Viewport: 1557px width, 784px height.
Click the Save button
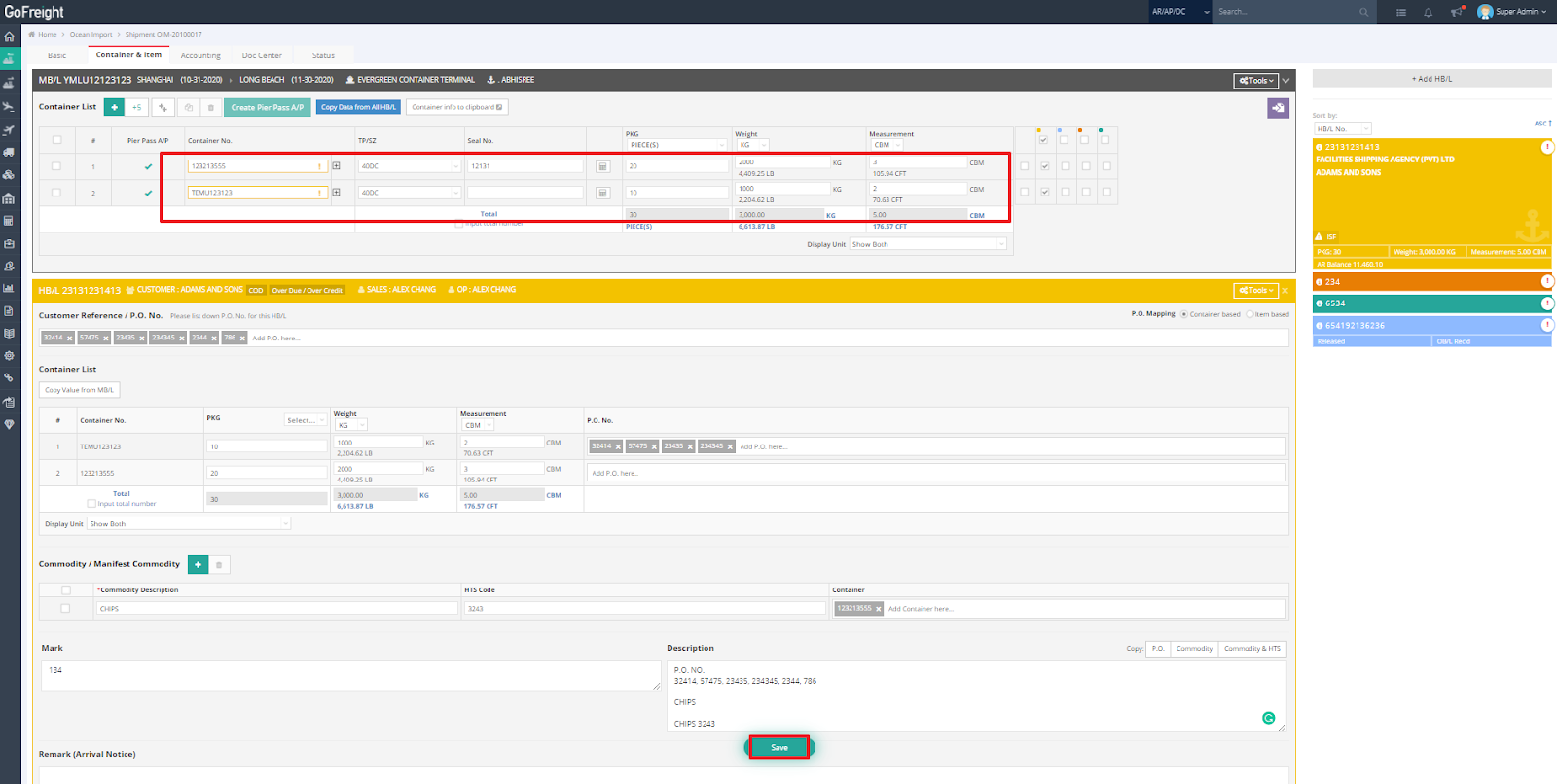[x=778, y=747]
